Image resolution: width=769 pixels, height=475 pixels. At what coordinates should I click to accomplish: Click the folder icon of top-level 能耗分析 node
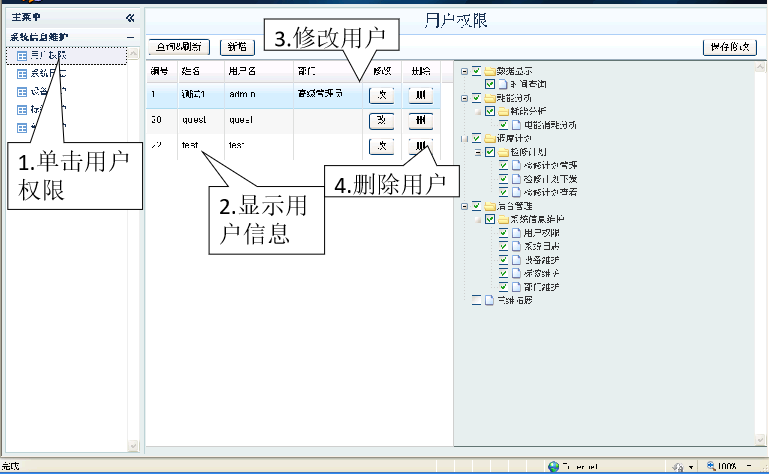point(489,98)
